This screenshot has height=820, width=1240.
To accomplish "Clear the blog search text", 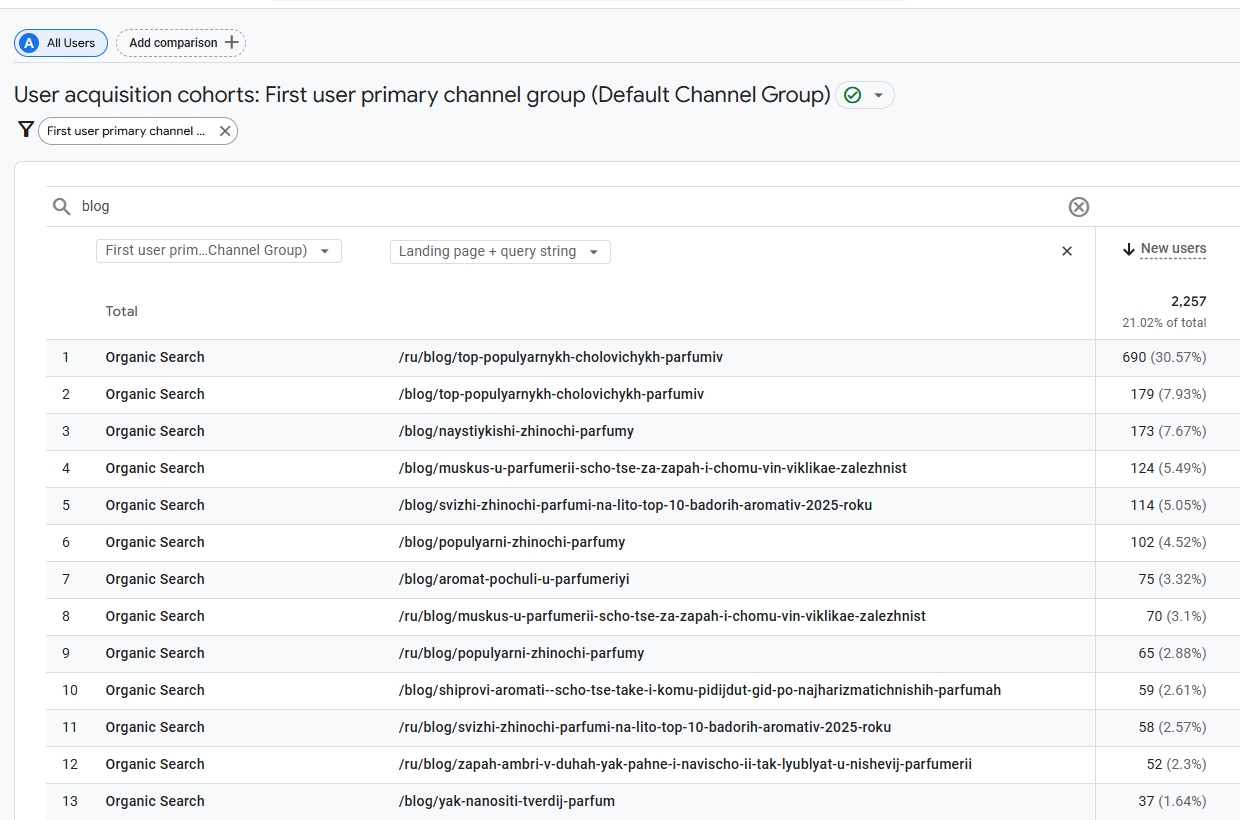I will [x=1078, y=207].
